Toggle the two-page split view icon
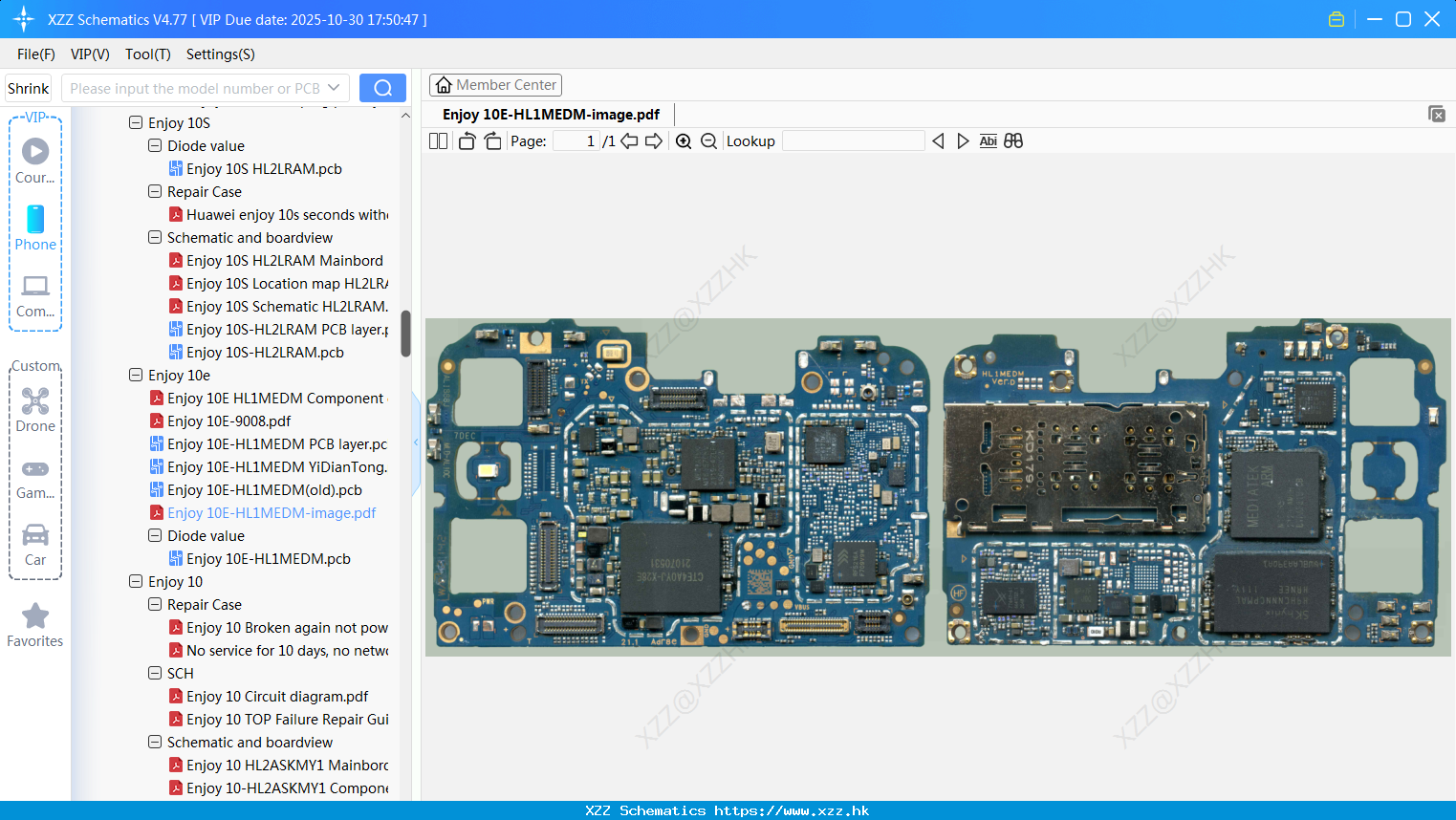 click(x=438, y=141)
